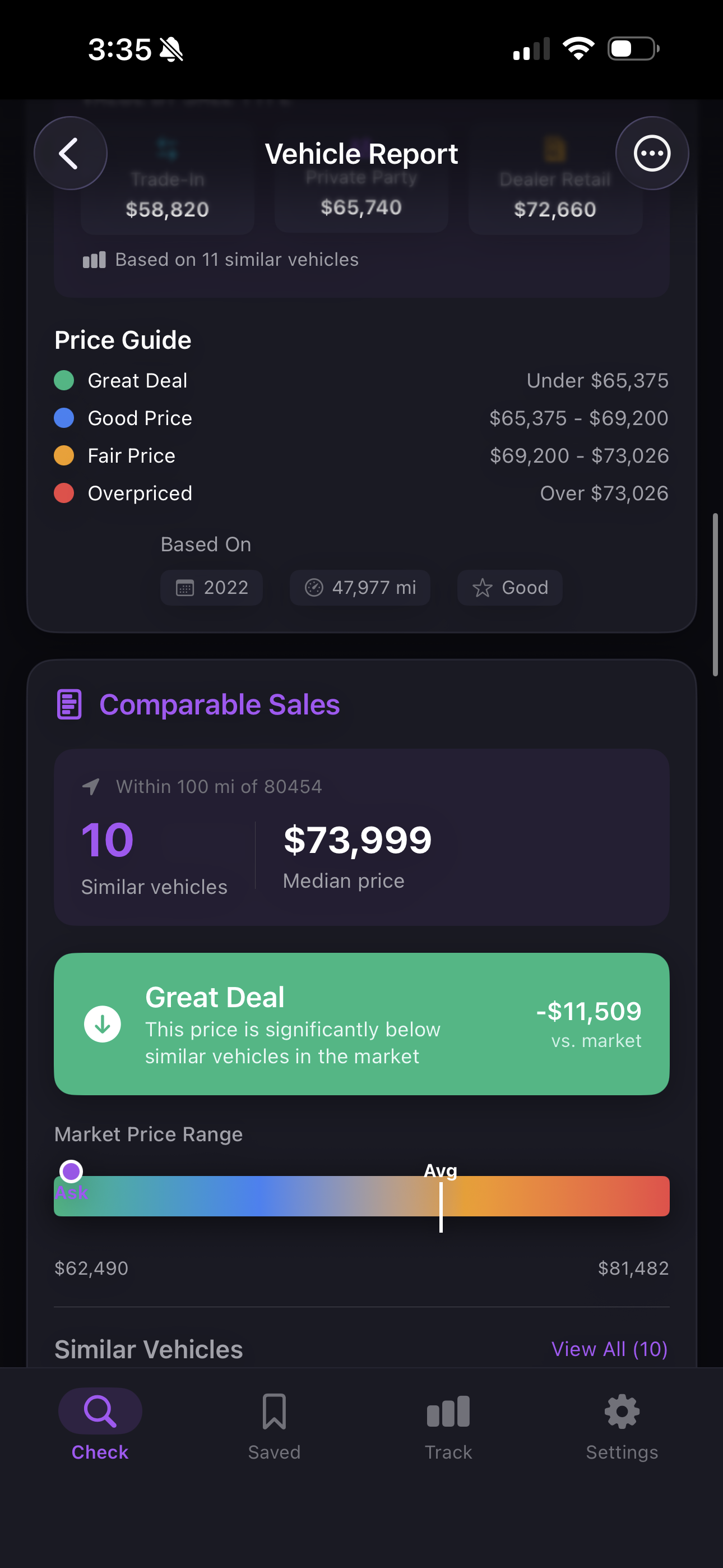Tap the Track bar chart icon

(448, 1410)
